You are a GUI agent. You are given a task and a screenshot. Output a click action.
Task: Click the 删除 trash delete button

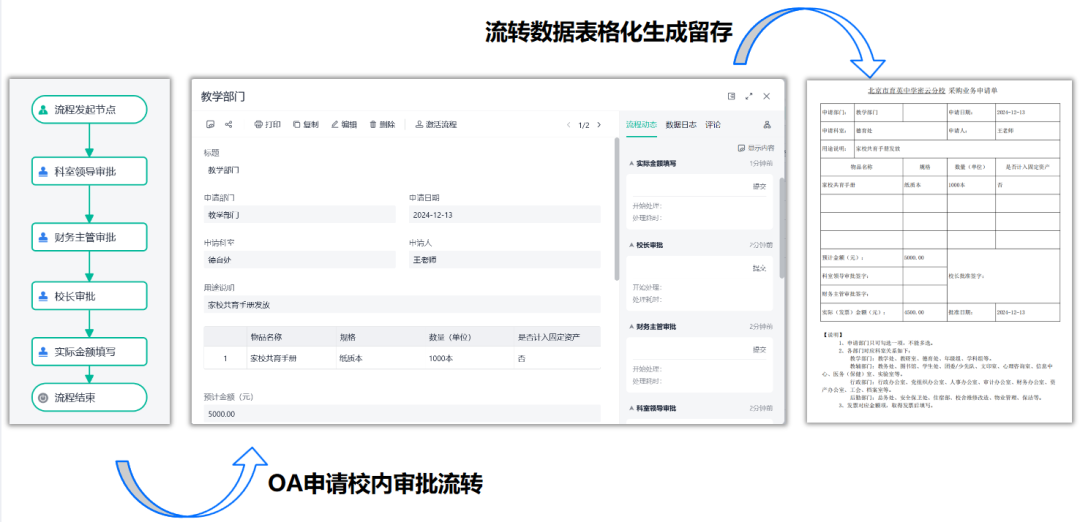point(382,125)
